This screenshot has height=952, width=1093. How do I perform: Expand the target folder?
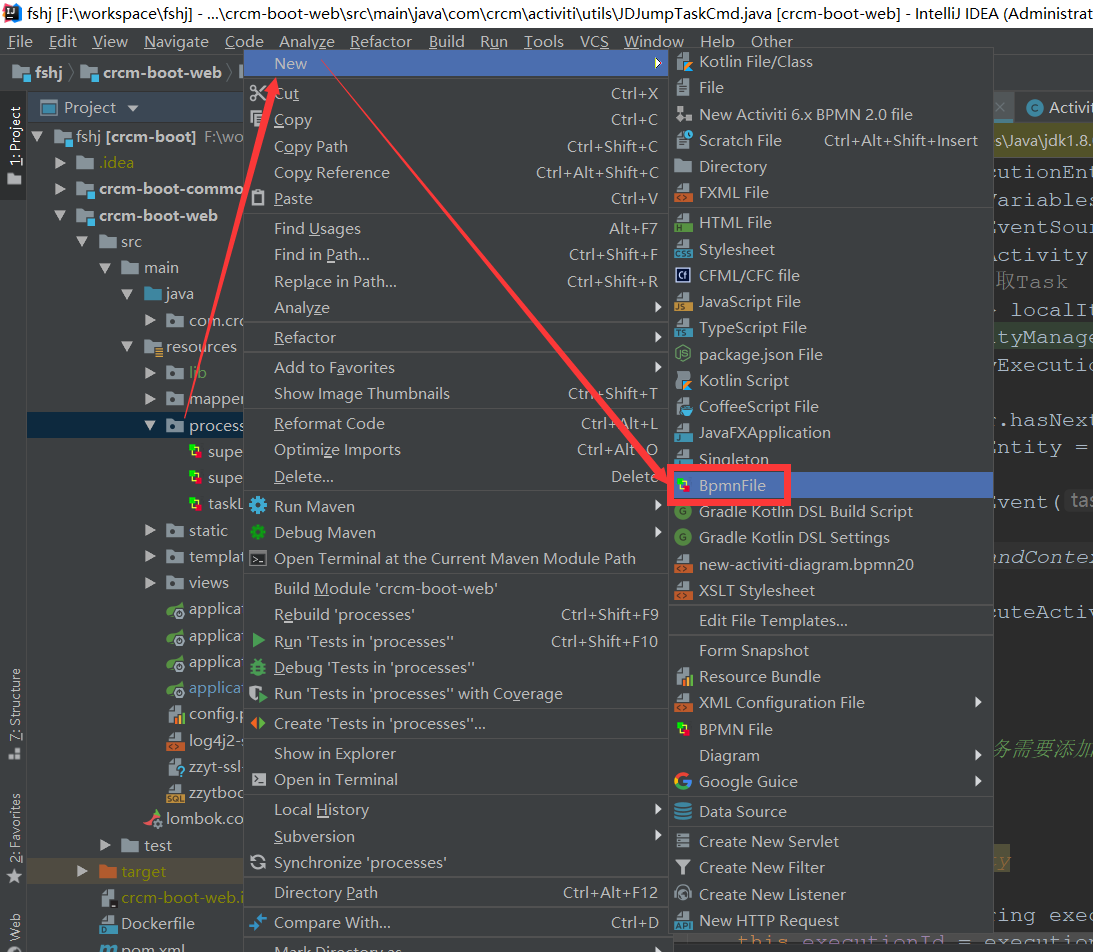tap(82, 871)
